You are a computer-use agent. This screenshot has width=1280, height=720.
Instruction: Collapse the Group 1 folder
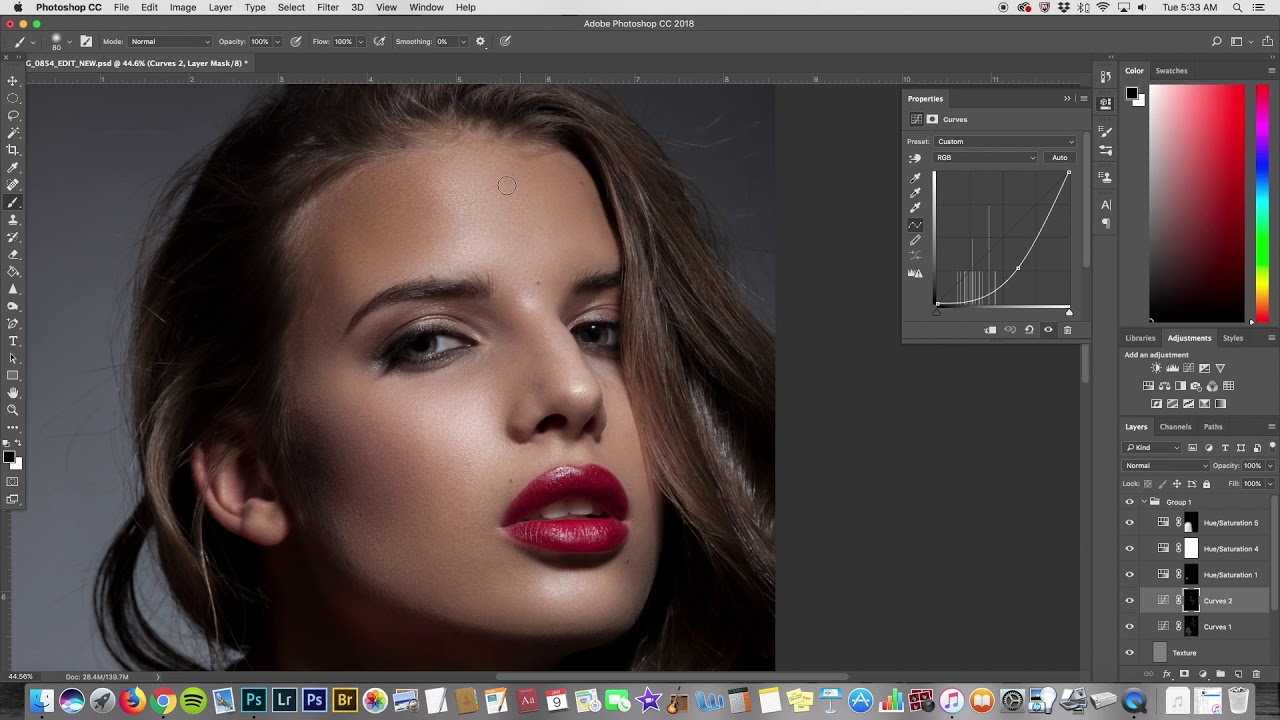point(1144,502)
